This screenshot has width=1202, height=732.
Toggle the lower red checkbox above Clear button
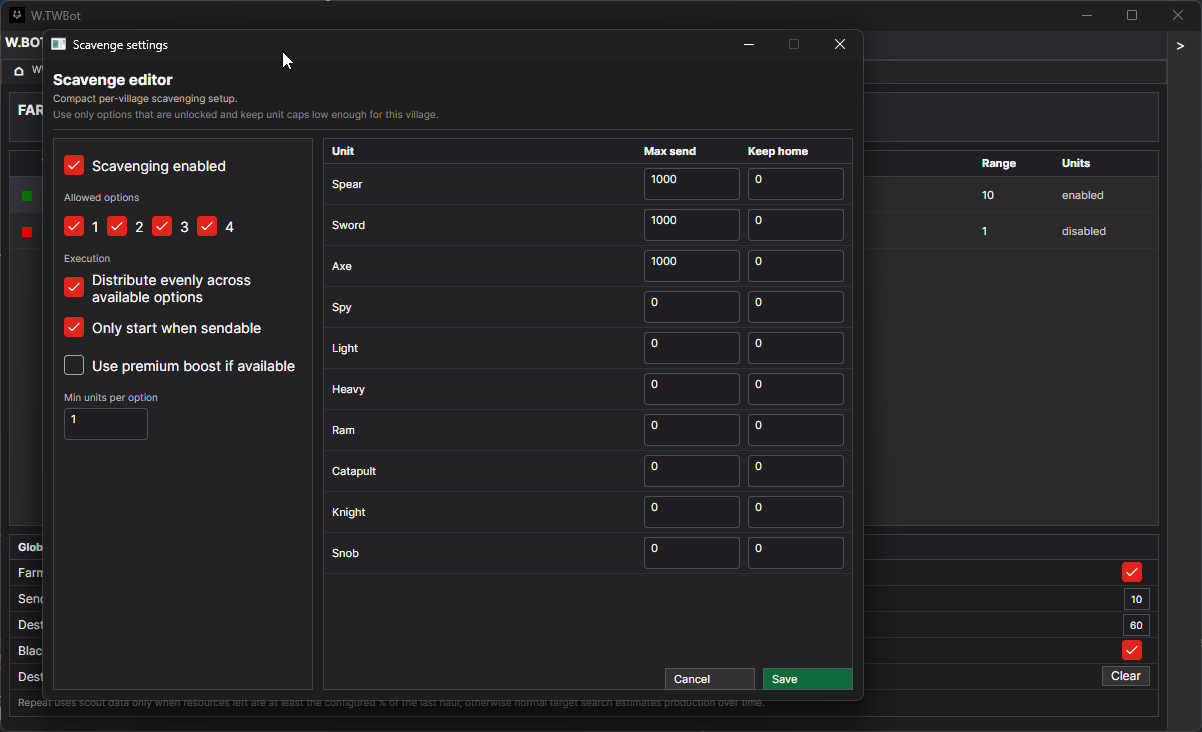click(x=1132, y=650)
